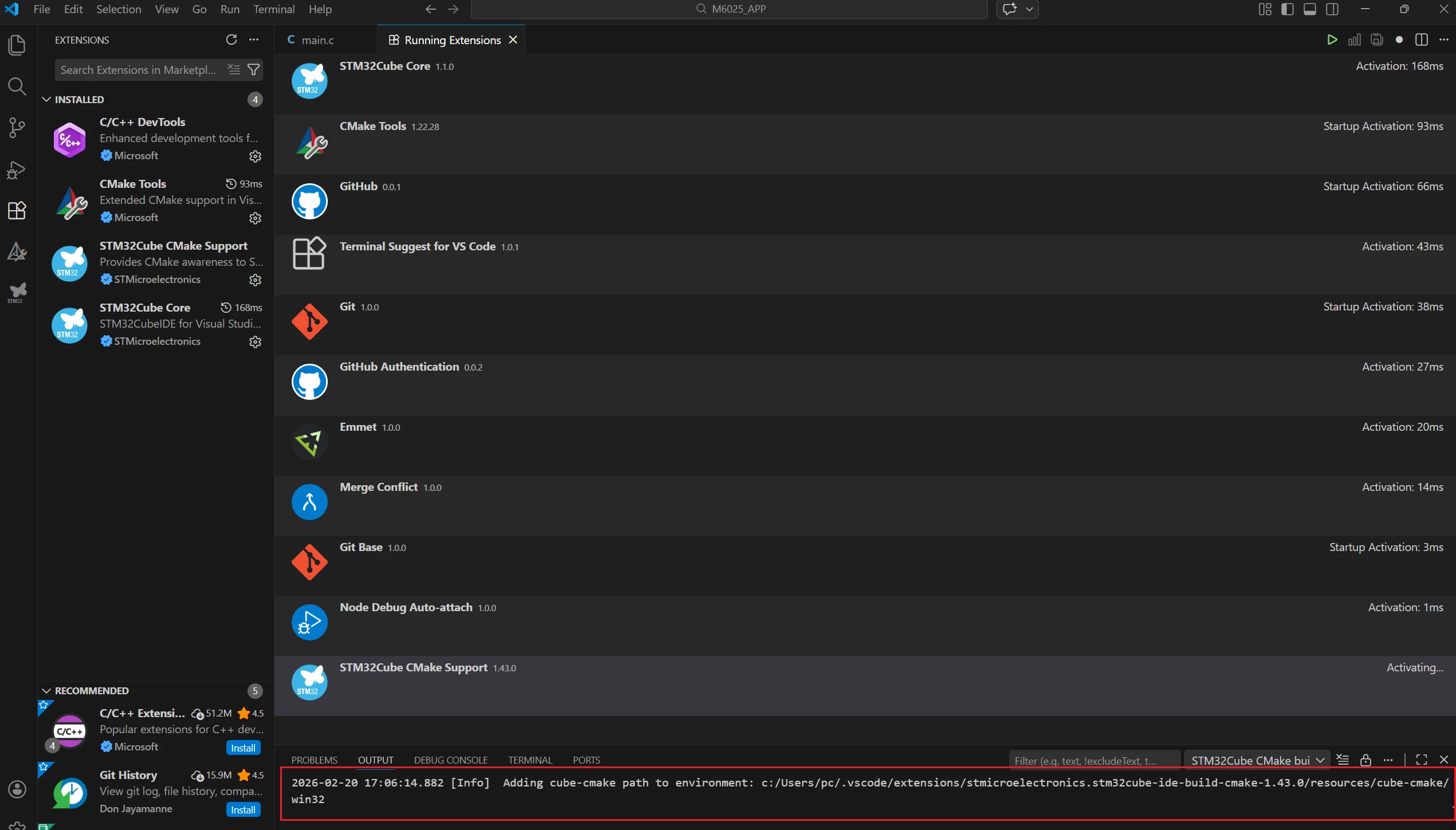Close the bottom Output panel
The width and height of the screenshot is (1456, 830).
pos(1443,760)
